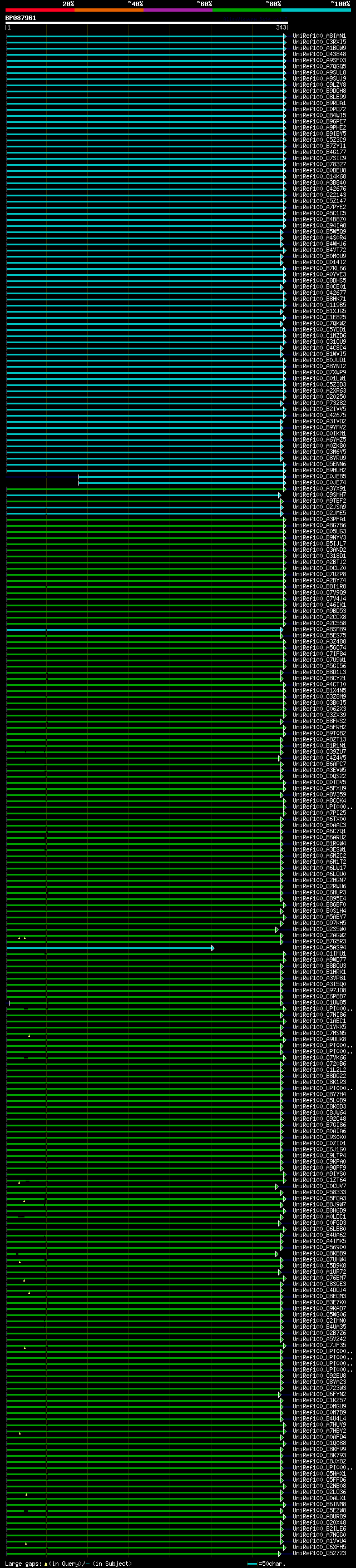Select the UniRef100_A4CTI0 label
The width and height of the screenshot is (356, 1568).
point(319,684)
